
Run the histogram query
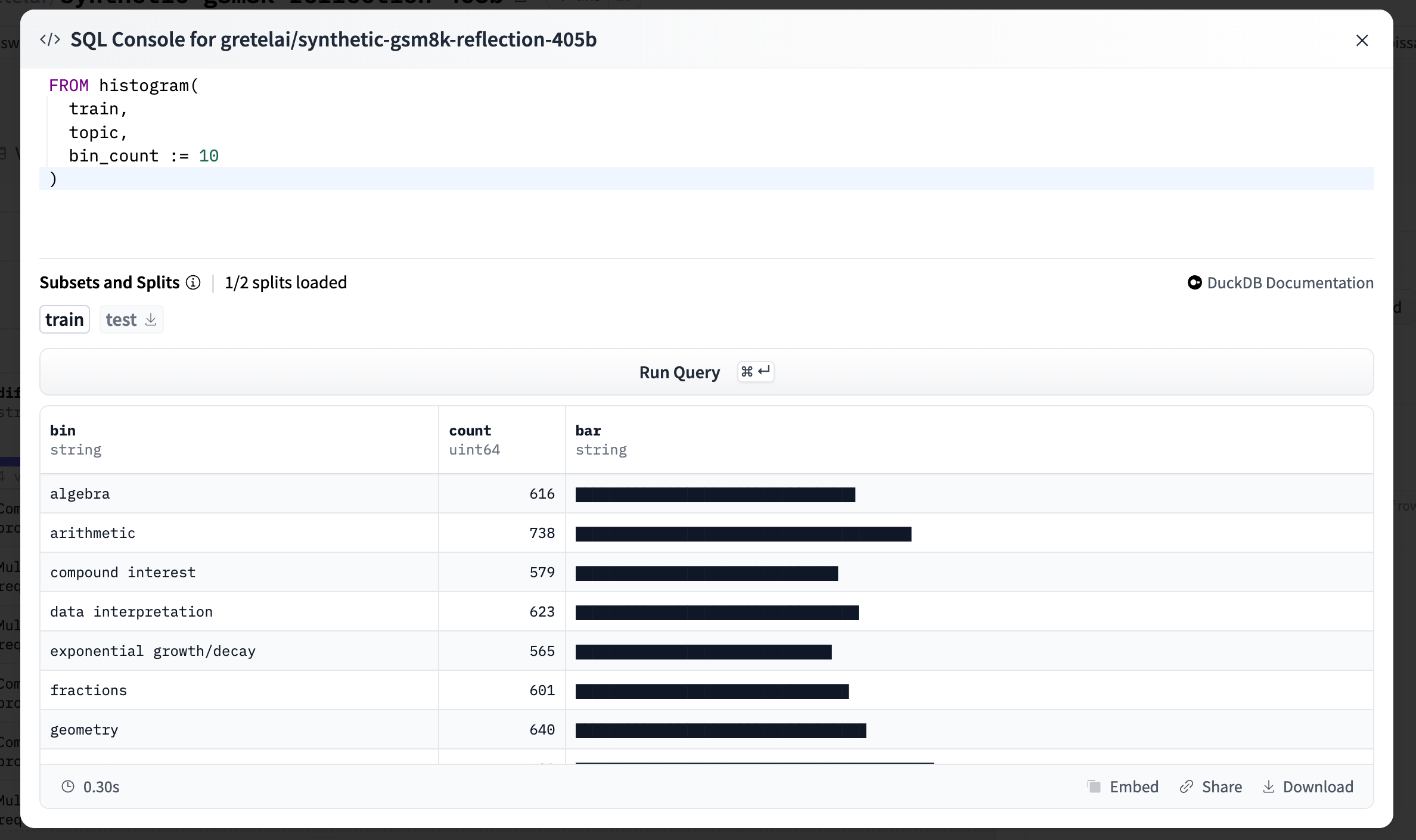(x=679, y=372)
